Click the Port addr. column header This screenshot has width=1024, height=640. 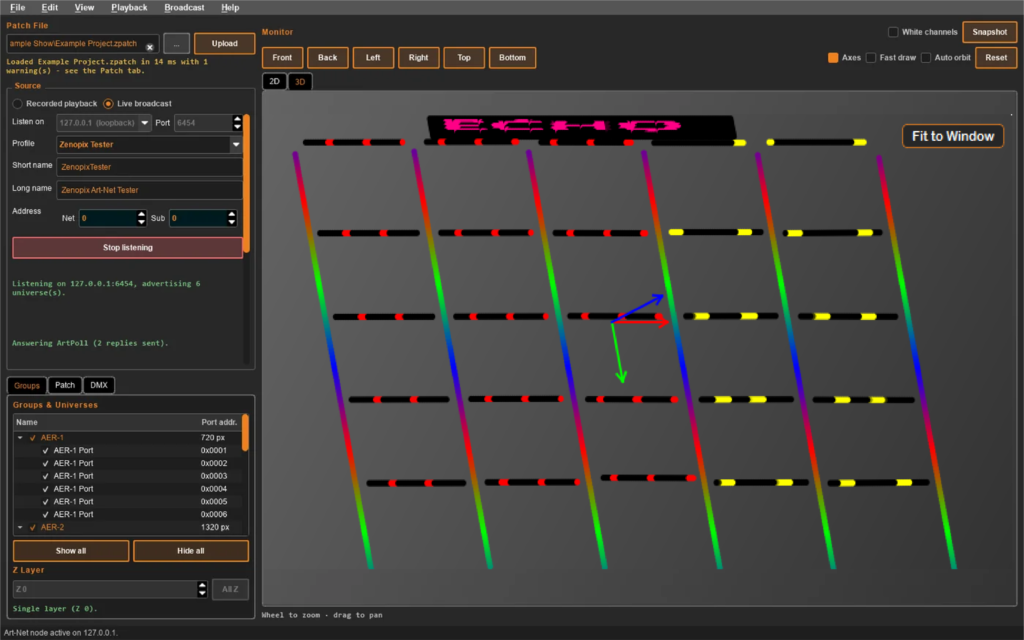(x=219, y=423)
